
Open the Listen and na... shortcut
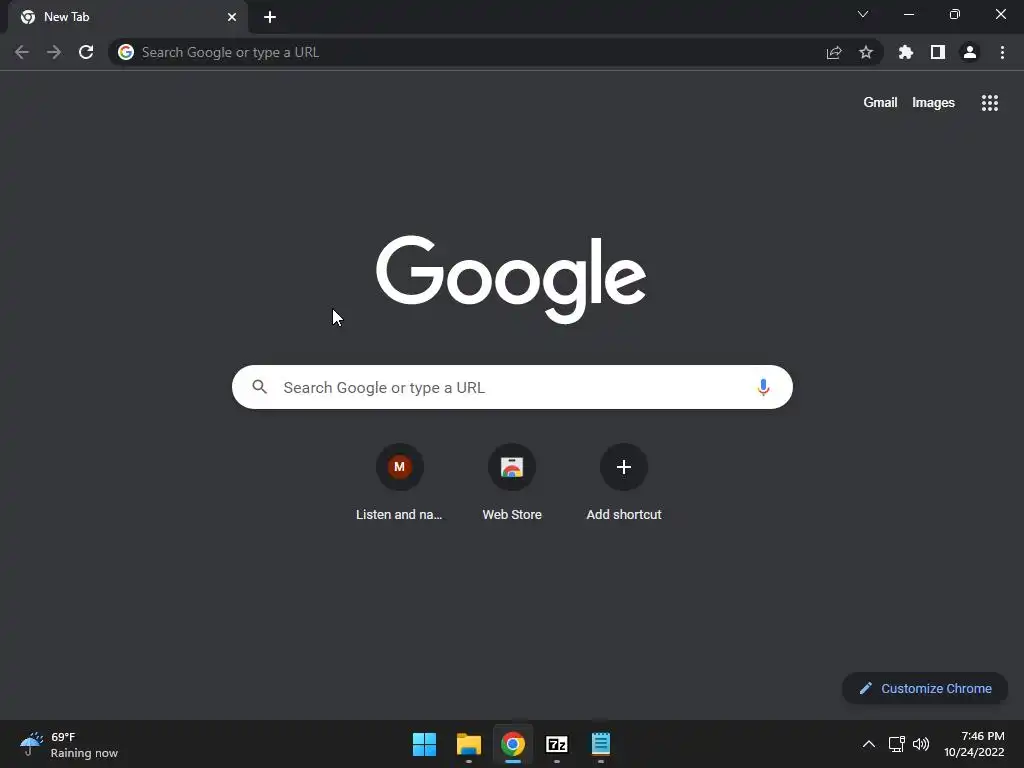click(x=399, y=483)
